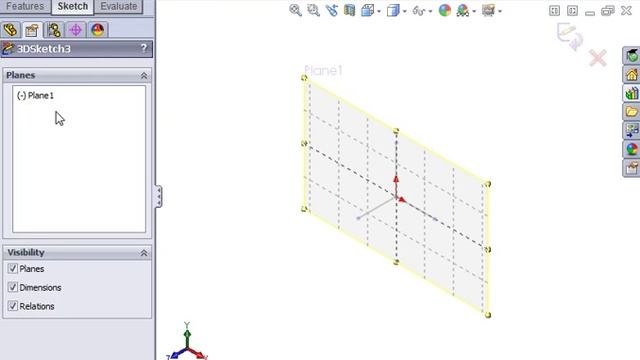Open the DimXpertManager crosshair tab

(x=76, y=30)
